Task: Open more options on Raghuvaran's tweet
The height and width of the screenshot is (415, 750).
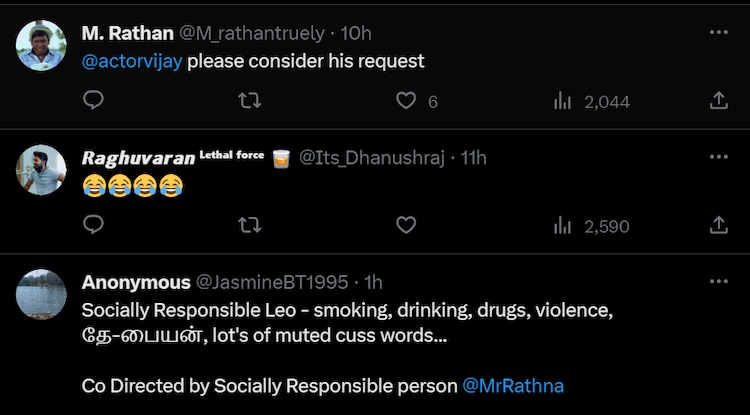Action: [718, 158]
